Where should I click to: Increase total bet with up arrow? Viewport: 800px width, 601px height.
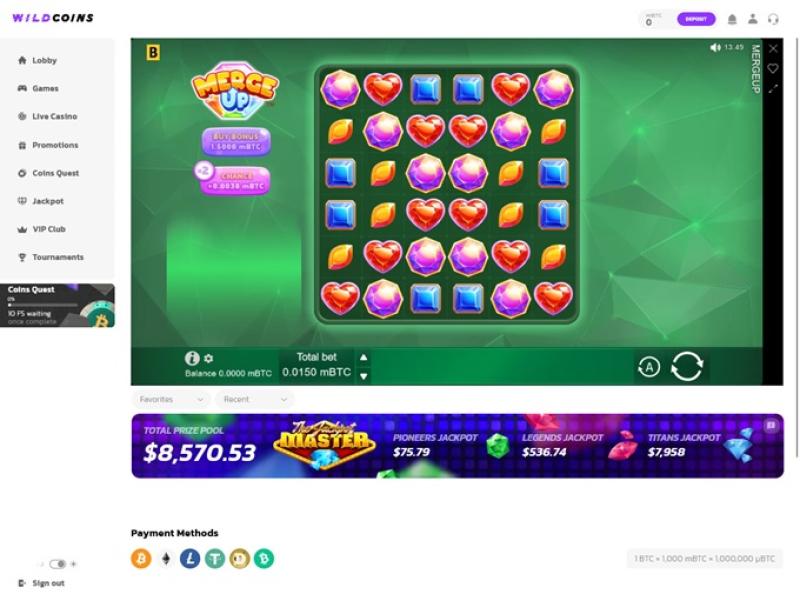[x=363, y=358]
